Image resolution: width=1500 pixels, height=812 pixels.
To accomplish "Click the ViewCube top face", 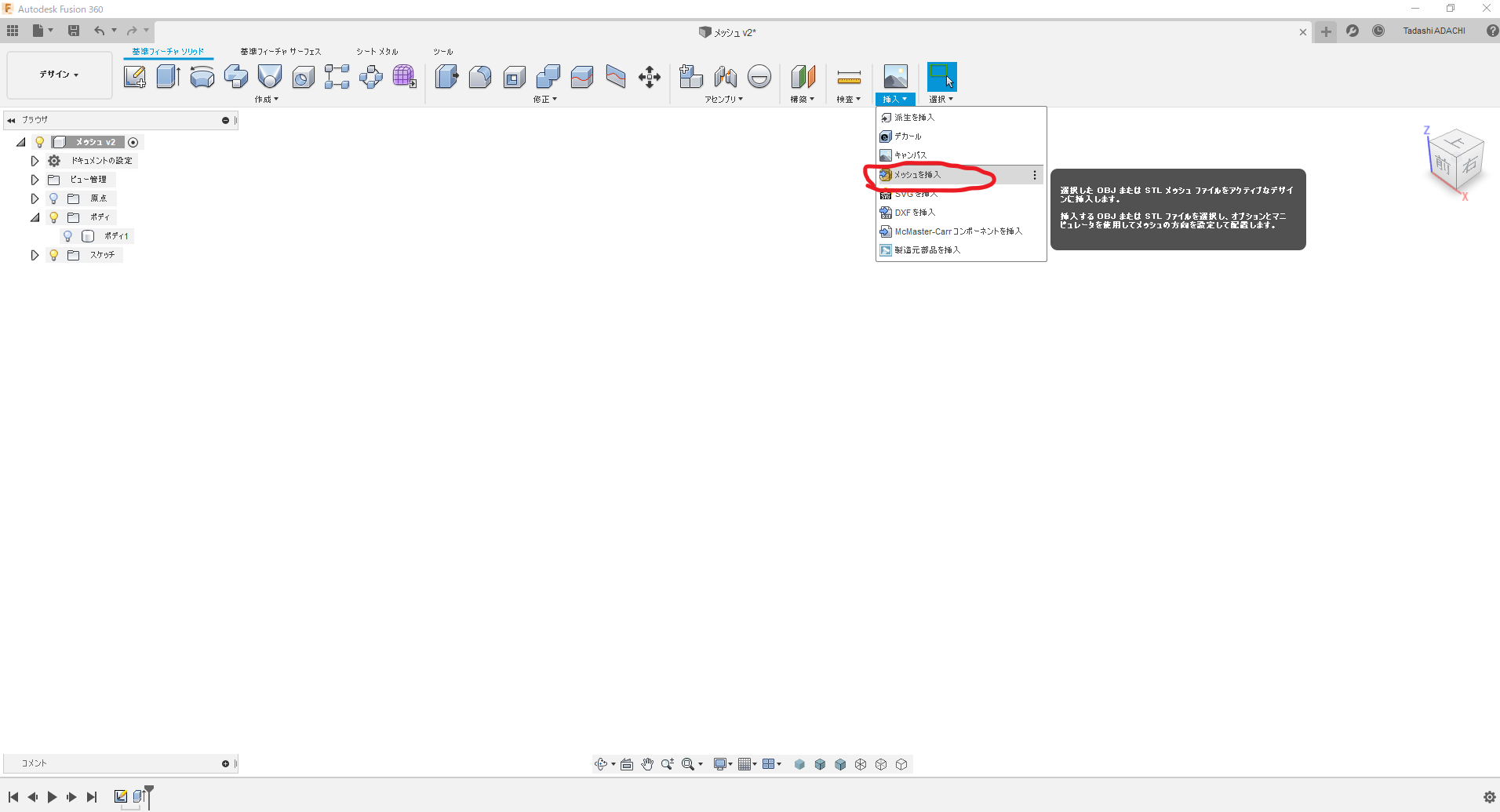I will (x=1457, y=143).
